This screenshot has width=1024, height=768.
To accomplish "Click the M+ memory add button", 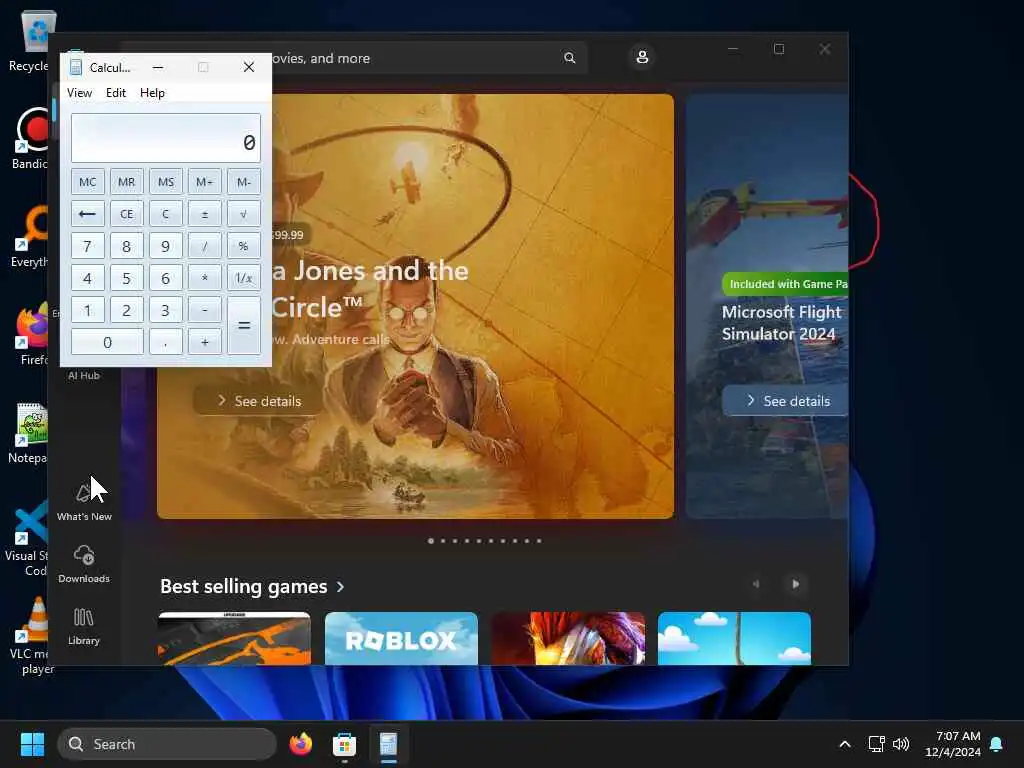I will [204, 182].
